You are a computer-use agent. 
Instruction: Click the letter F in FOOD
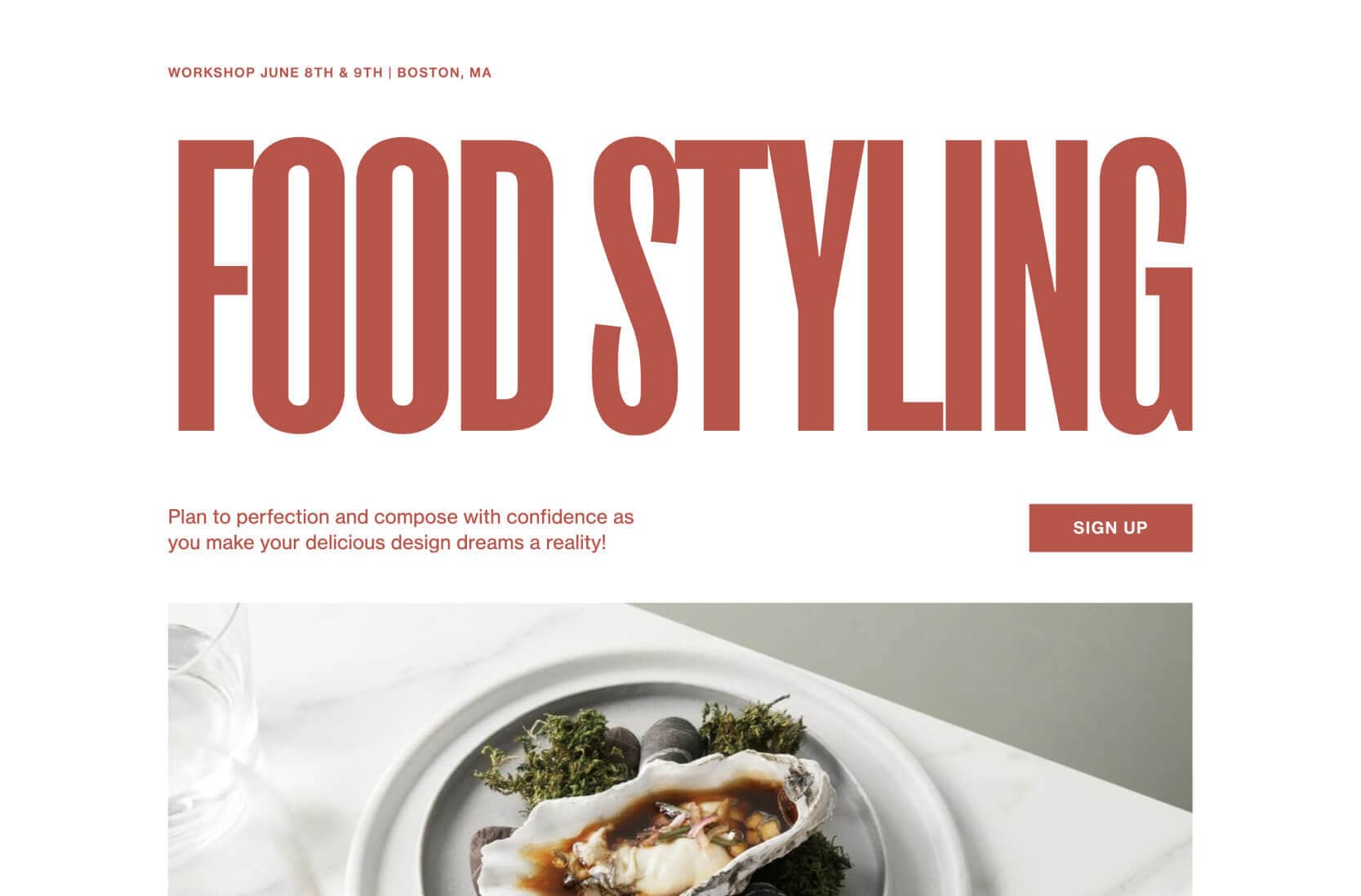tap(212, 285)
